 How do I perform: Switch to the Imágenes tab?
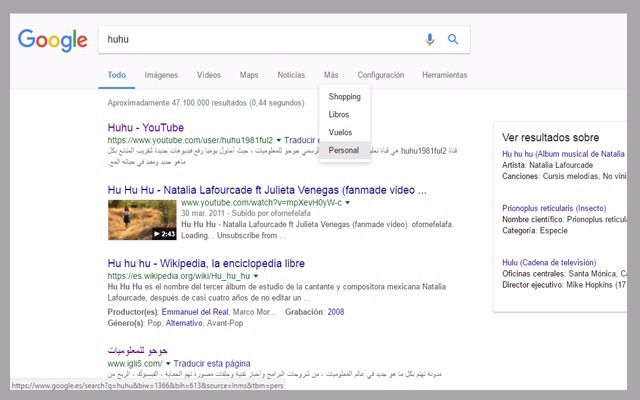click(x=161, y=75)
